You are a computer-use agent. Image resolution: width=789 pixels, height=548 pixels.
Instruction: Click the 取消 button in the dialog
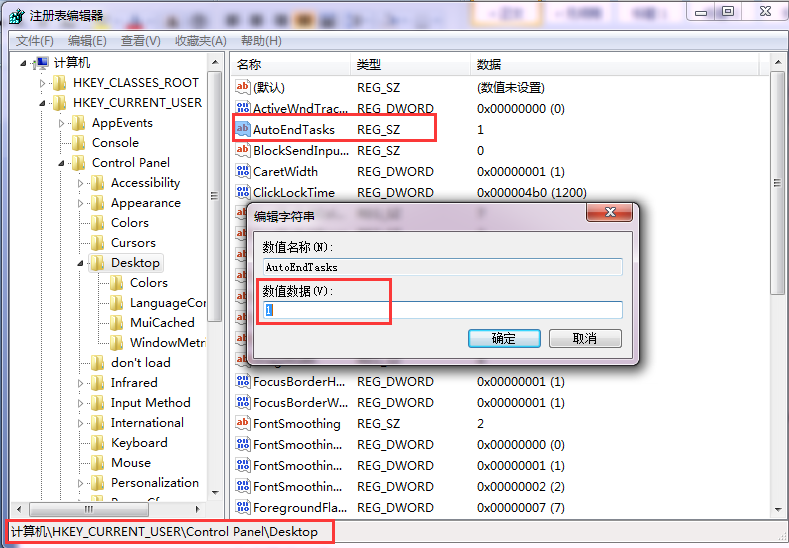coord(585,338)
